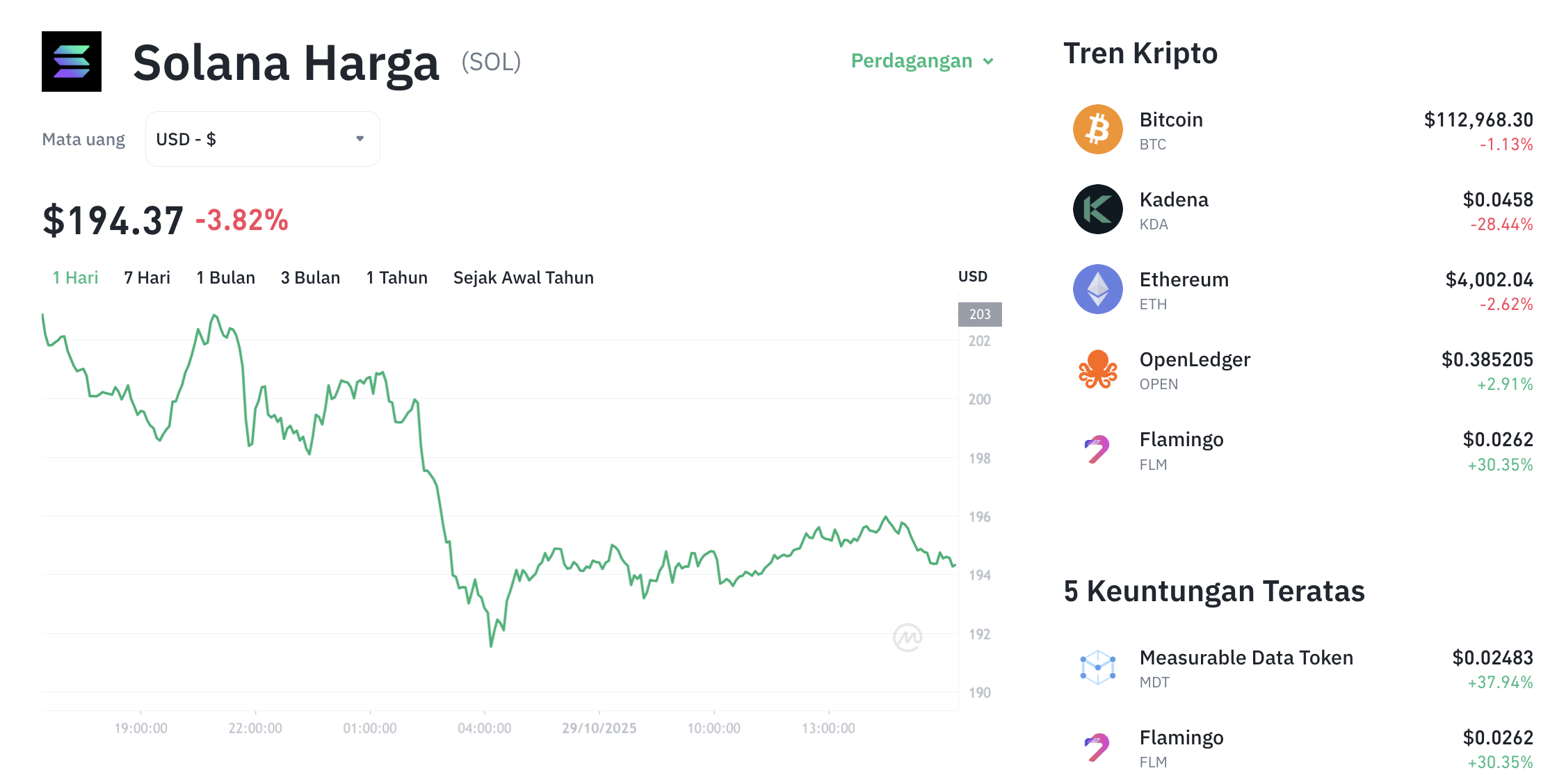Screen dimensions: 1541x784
Task: Open the Ethereum price link
Action: [x=1184, y=280]
